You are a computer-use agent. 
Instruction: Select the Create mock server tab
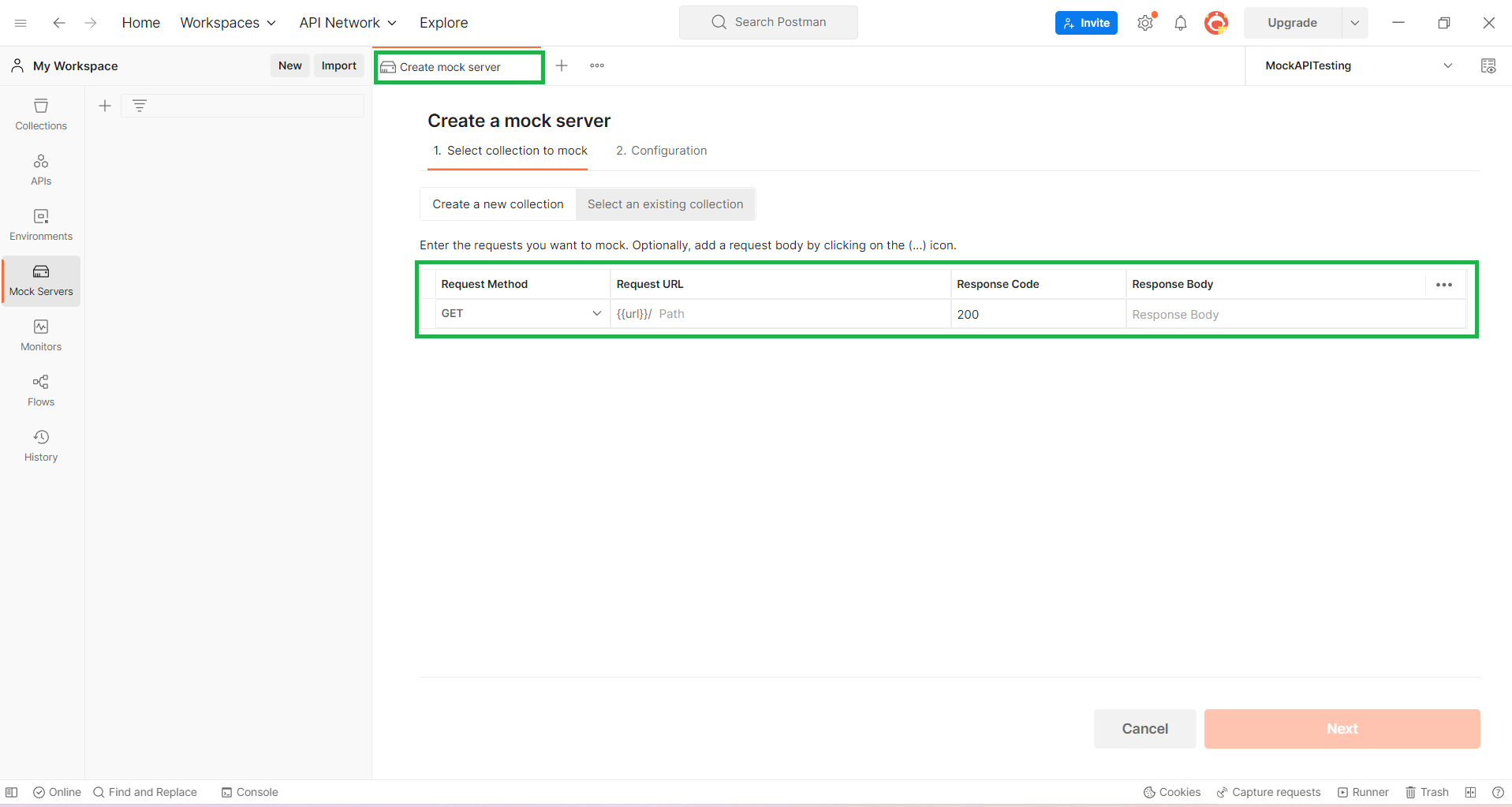coord(458,67)
